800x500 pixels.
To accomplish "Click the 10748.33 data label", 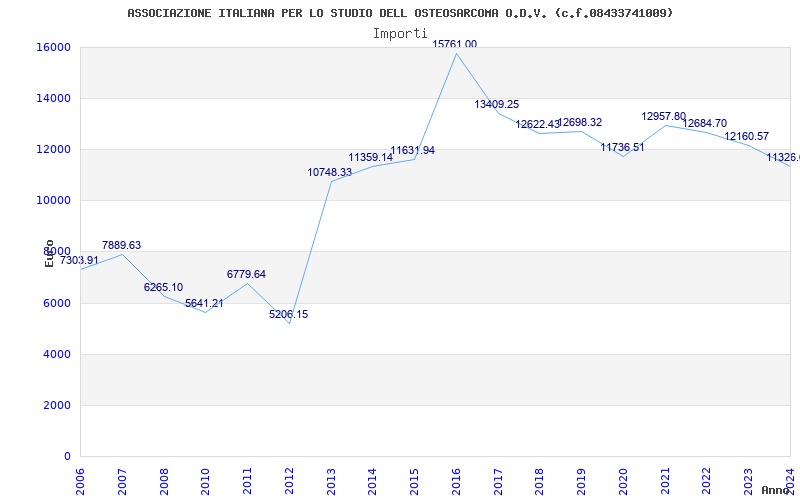I will [x=330, y=173].
